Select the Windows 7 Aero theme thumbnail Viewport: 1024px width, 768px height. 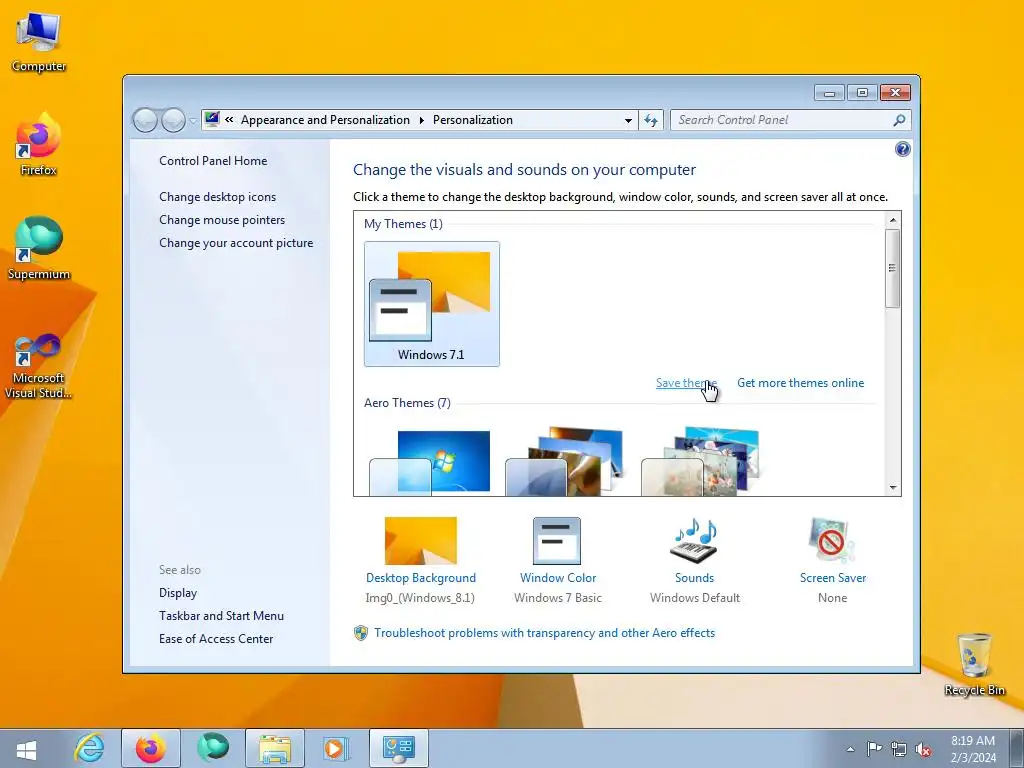coord(431,461)
